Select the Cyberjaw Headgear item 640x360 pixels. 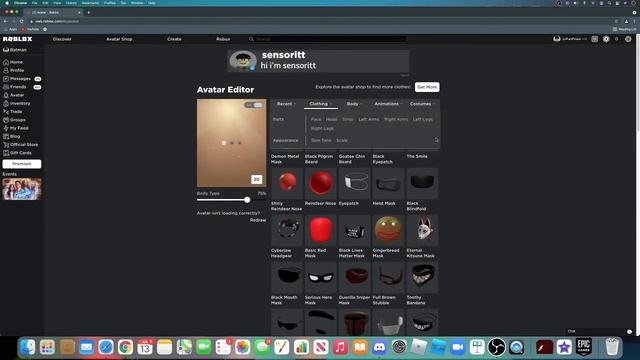point(287,230)
